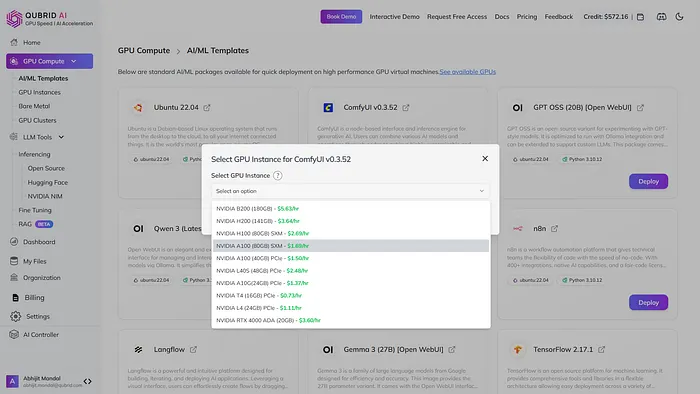Click the My Files sidebar icon
The width and height of the screenshot is (700, 394).
tap(14, 261)
